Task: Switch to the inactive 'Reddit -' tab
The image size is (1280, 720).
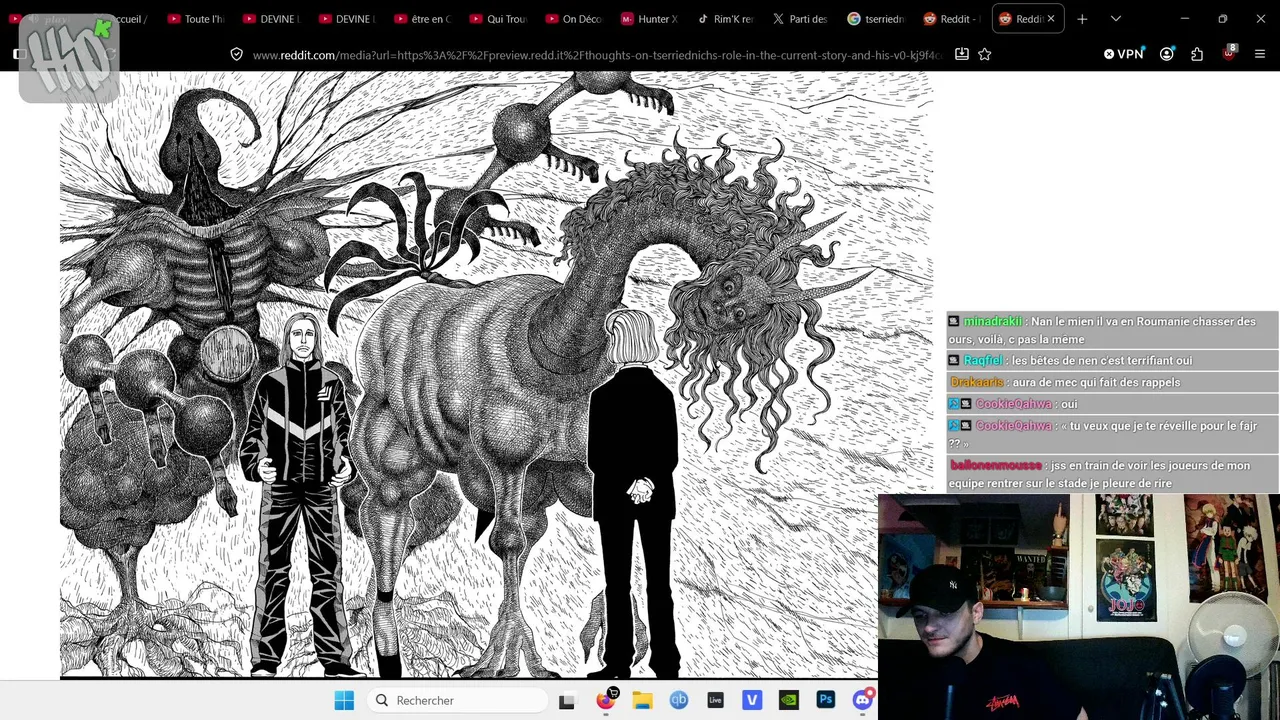Action: pos(951,19)
